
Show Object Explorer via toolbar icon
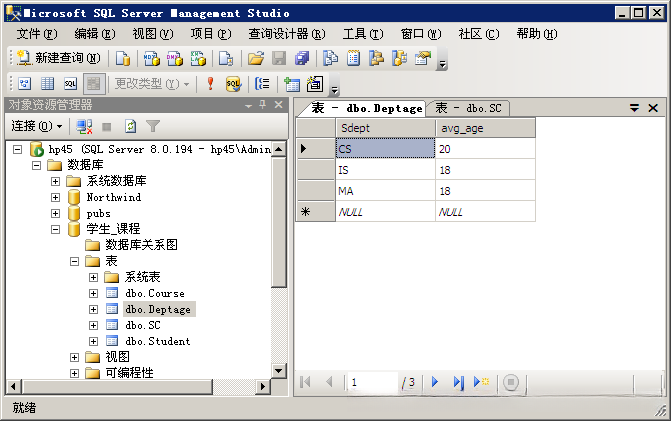coord(376,58)
